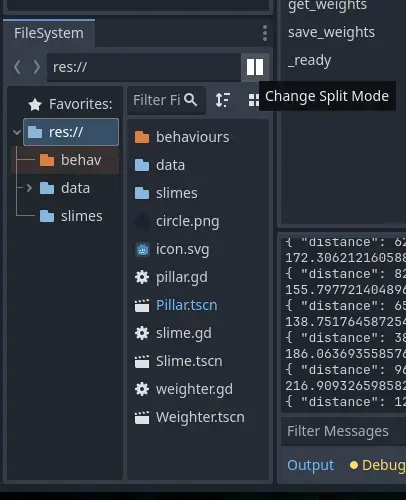Click the search magnifier in Filter Files
This screenshot has width=406, height=500.
tap(190, 100)
